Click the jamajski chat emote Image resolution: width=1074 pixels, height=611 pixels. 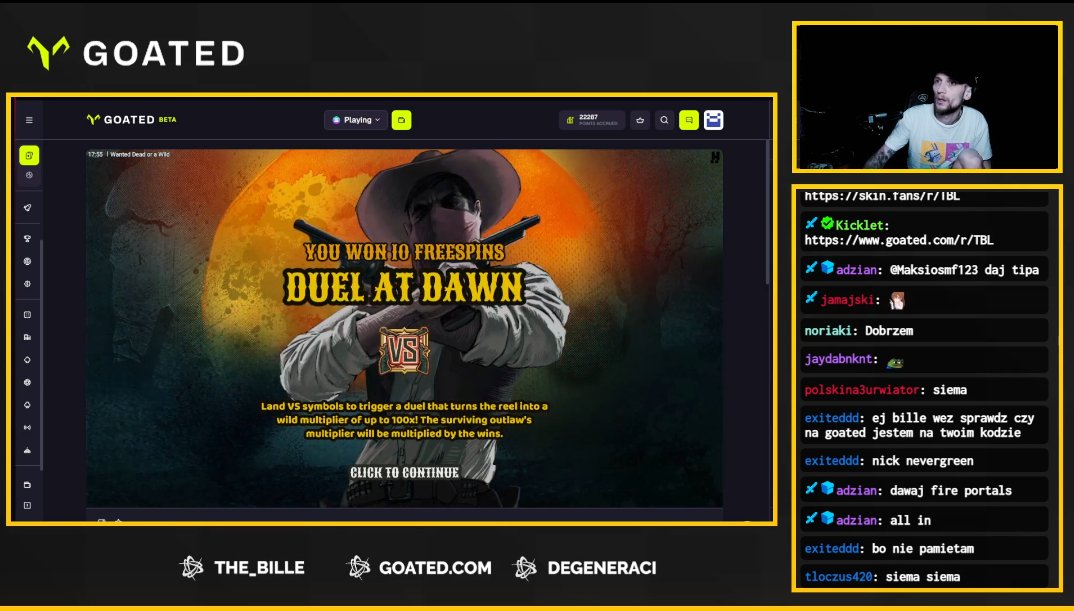(898, 300)
